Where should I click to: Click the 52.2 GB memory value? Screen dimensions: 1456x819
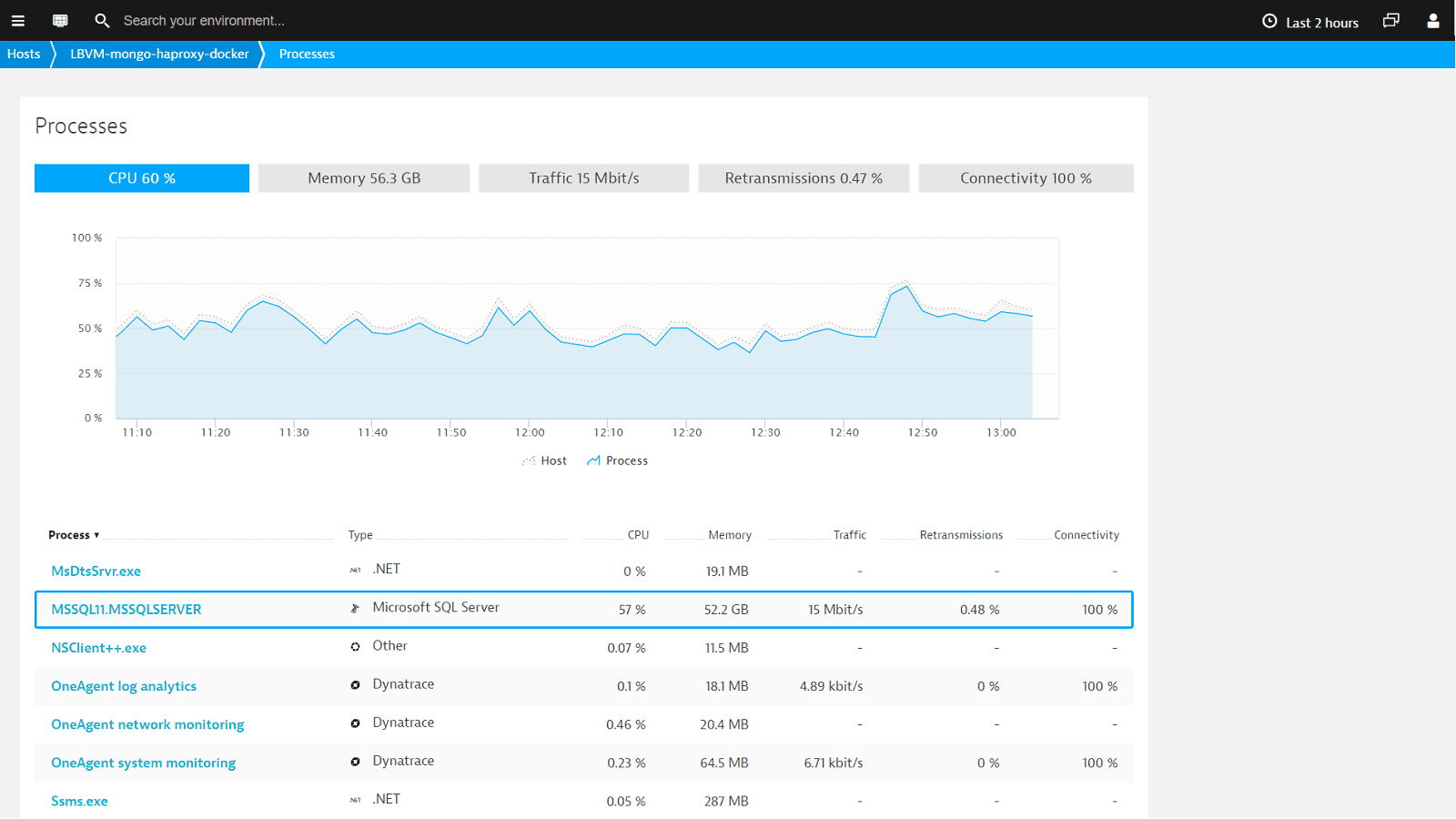(x=726, y=610)
